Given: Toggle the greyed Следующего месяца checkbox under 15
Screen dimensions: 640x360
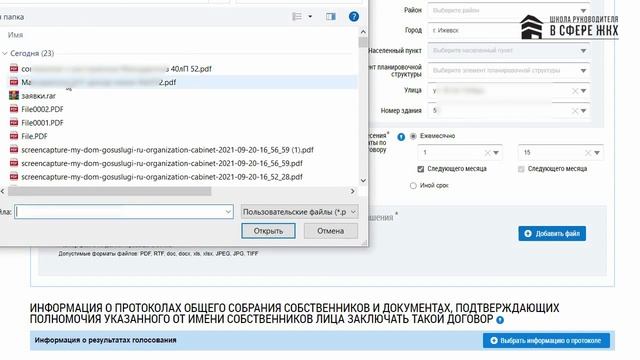Looking at the screenshot, I should [x=521, y=169].
